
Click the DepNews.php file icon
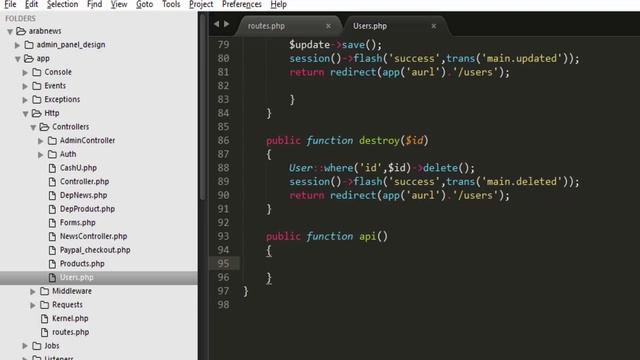pos(52,196)
